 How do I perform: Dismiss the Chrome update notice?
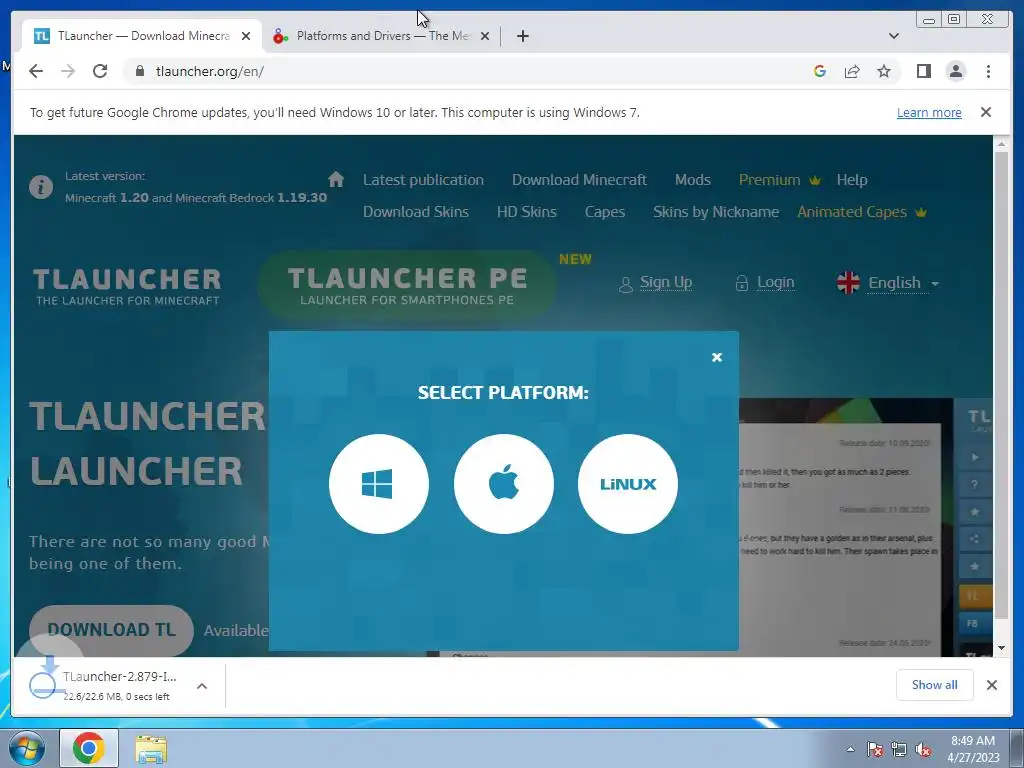point(985,112)
